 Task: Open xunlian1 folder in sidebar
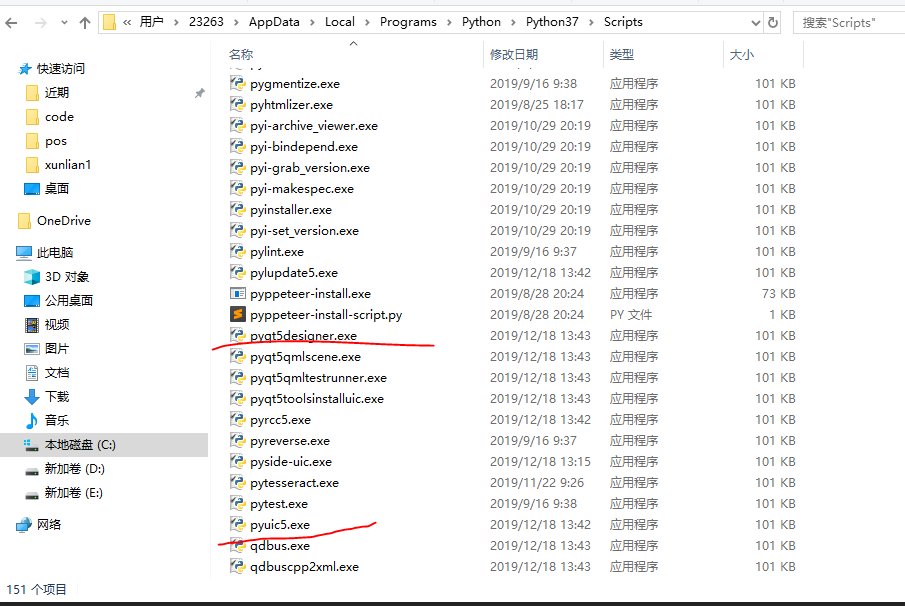68,165
